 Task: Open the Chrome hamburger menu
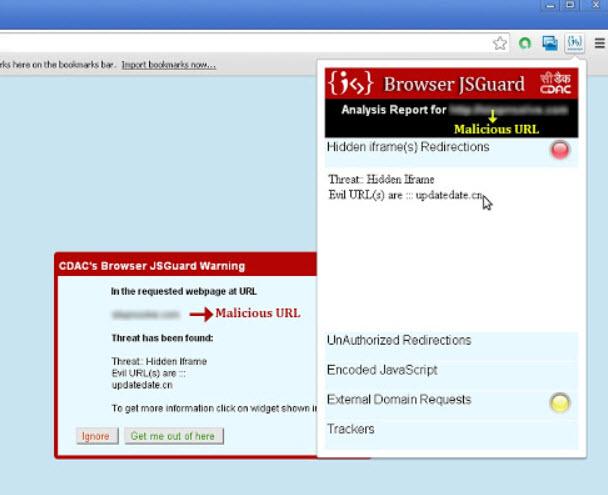tap(600, 43)
